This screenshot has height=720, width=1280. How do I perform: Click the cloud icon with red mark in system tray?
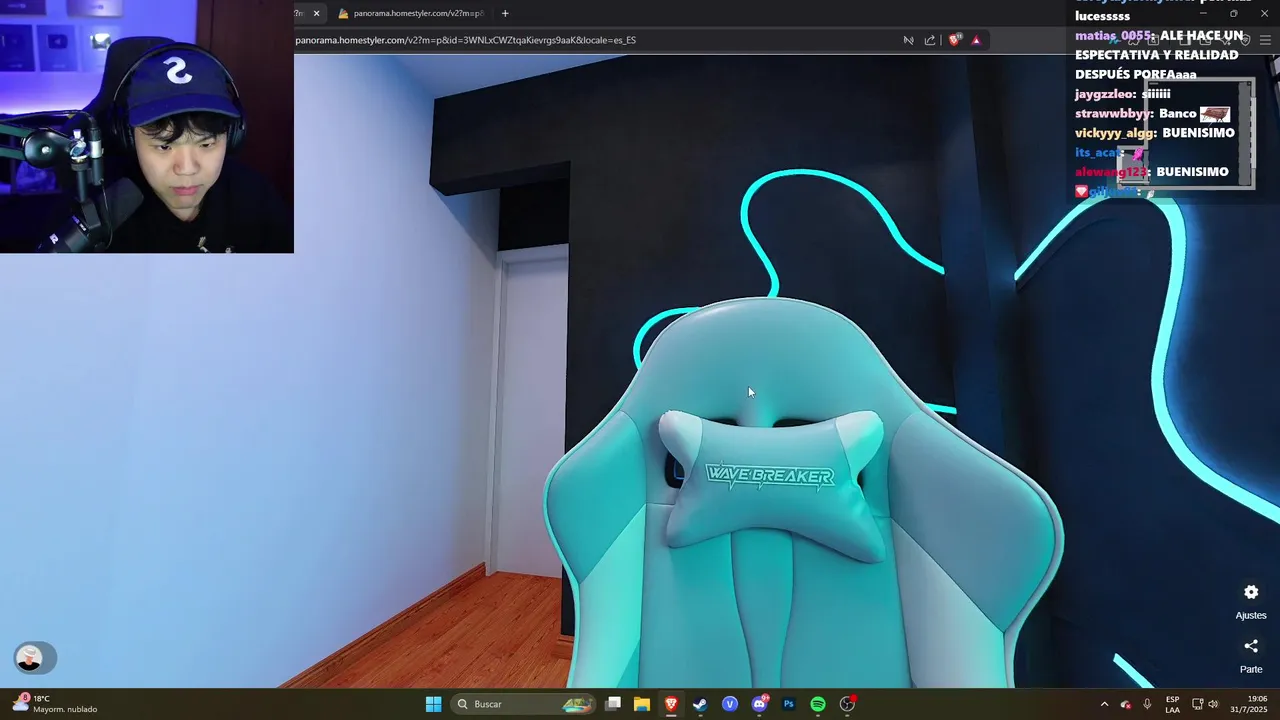[x=1125, y=704]
